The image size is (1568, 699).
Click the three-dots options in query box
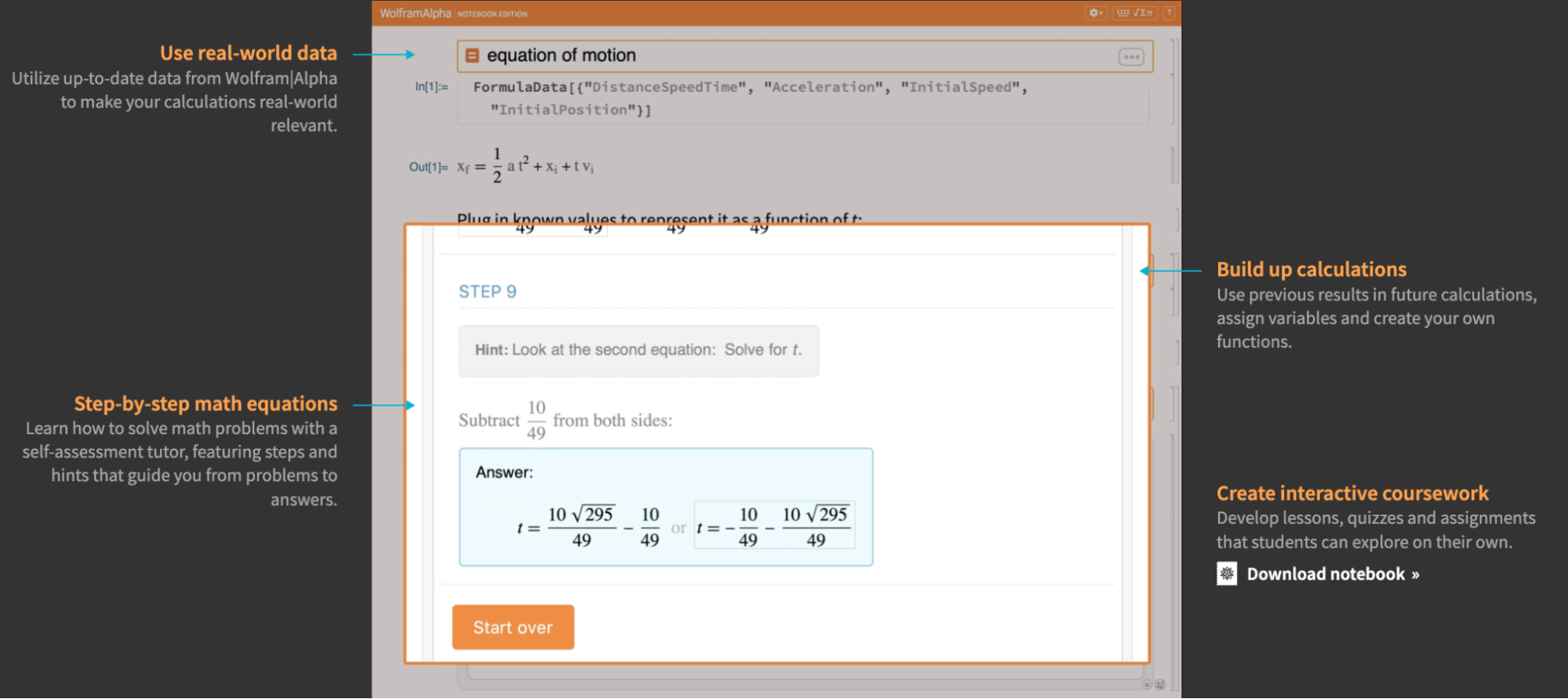[x=1131, y=56]
